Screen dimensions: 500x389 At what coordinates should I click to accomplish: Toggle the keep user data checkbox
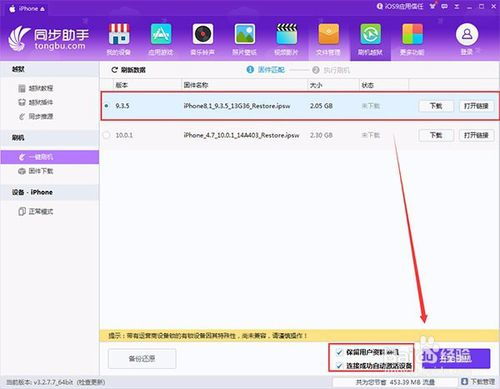(339, 352)
